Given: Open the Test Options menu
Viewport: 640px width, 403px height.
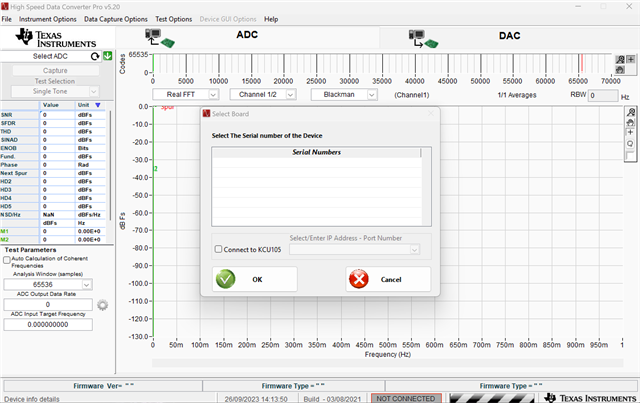Looking at the screenshot, I should (x=173, y=19).
